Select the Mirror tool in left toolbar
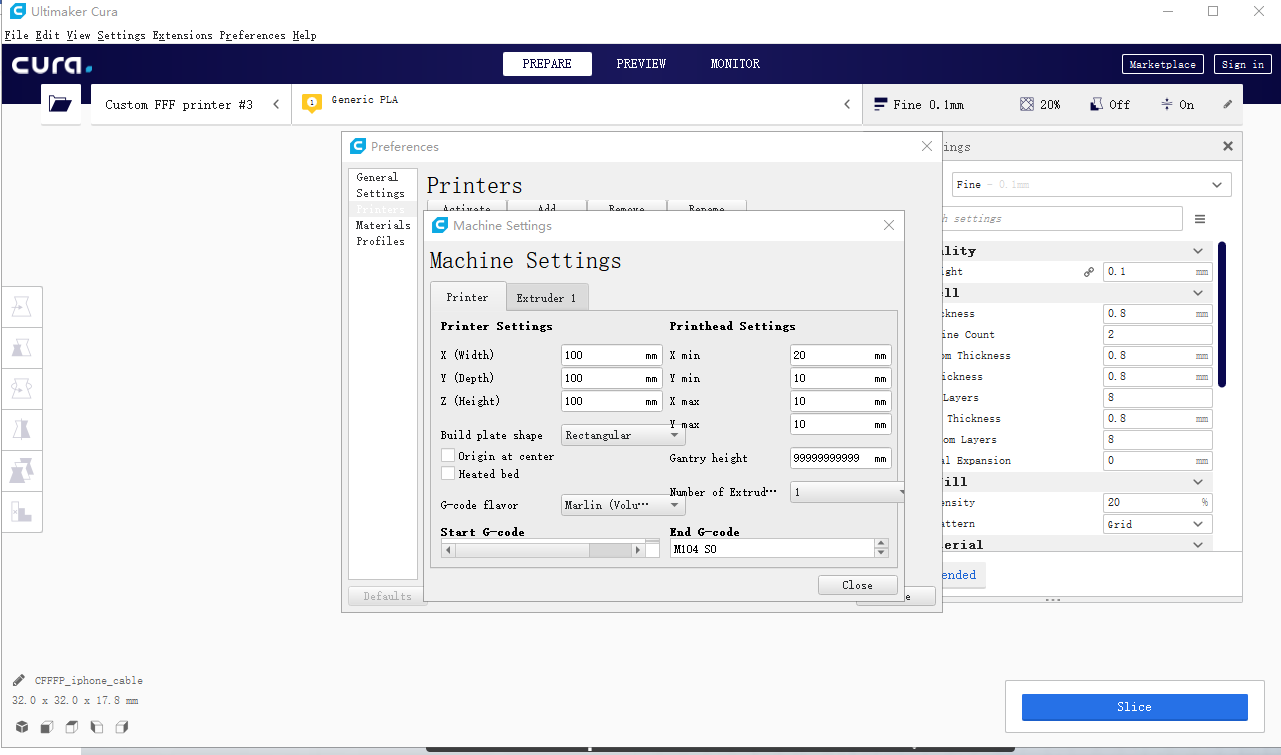 coord(22,430)
